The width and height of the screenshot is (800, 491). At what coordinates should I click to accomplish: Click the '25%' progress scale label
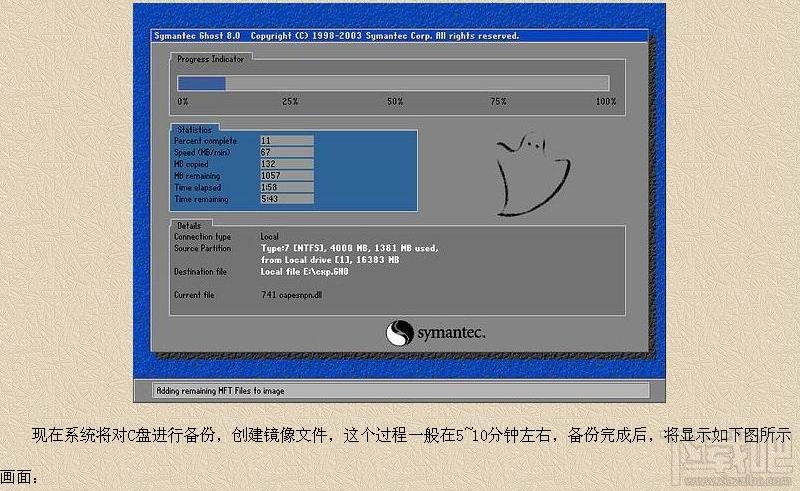(x=290, y=102)
